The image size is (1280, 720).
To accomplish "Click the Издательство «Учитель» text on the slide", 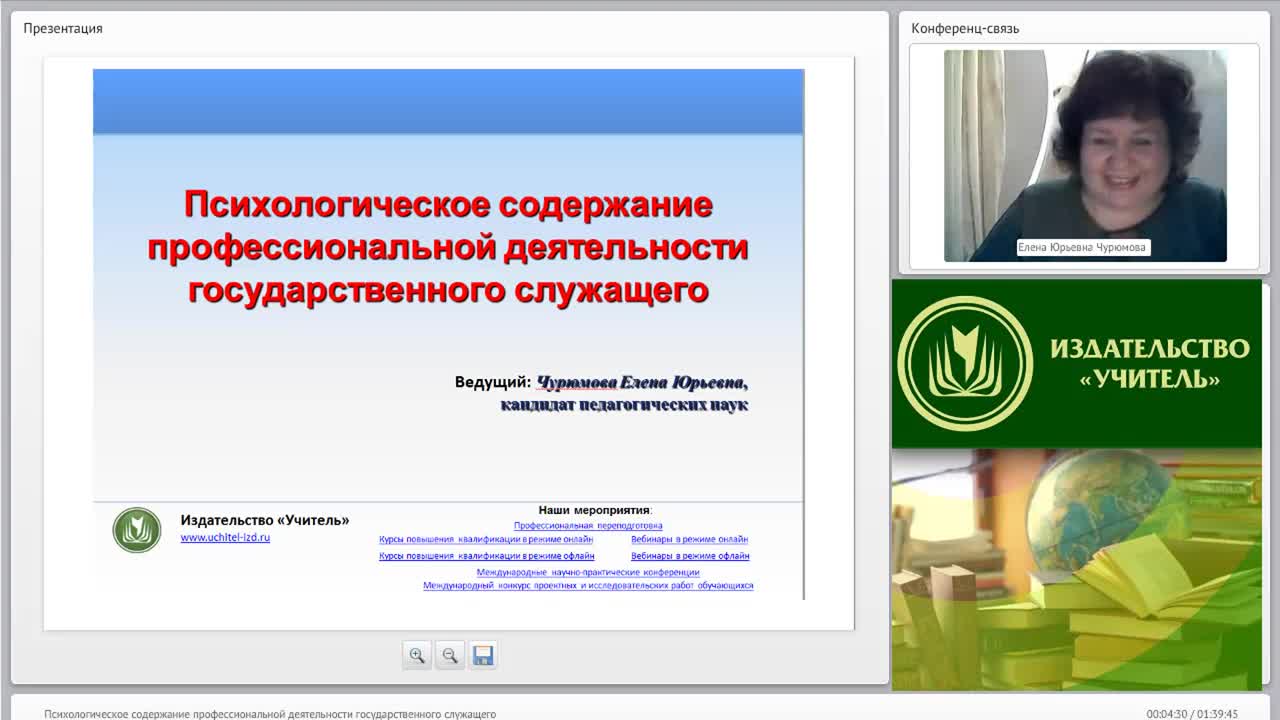I will click(265, 520).
